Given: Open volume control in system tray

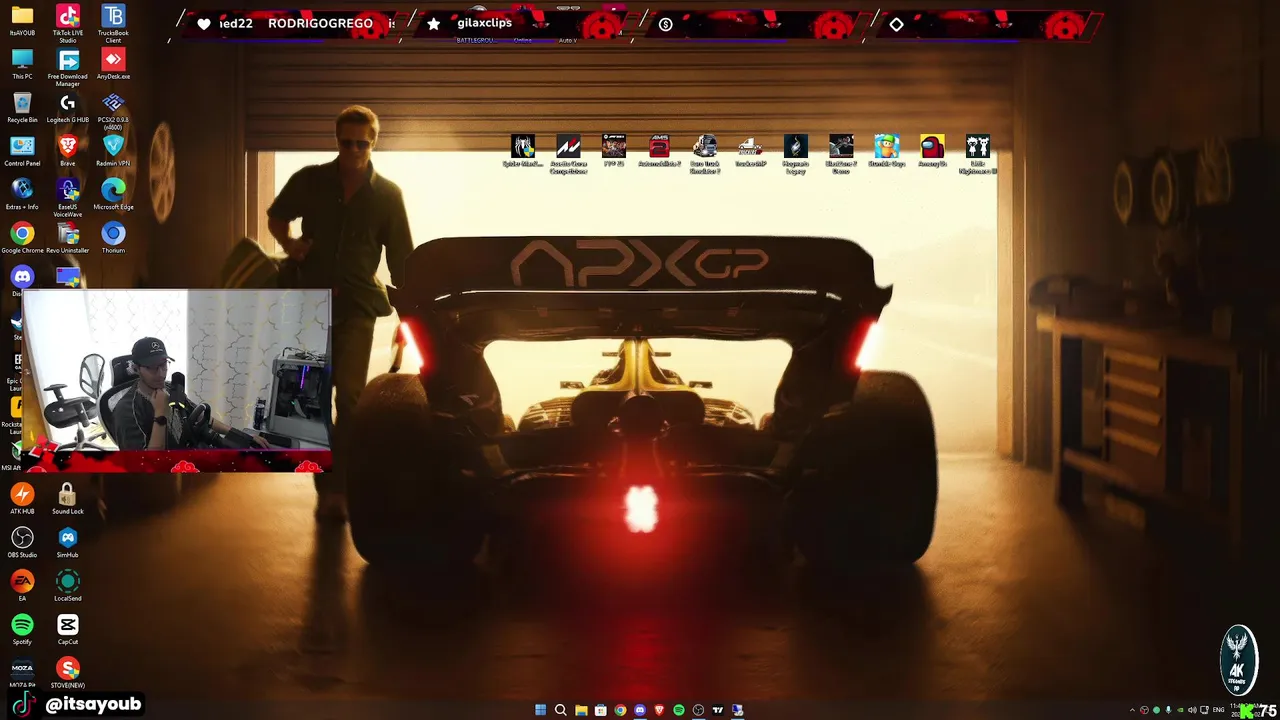Looking at the screenshot, I should coord(1192,710).
